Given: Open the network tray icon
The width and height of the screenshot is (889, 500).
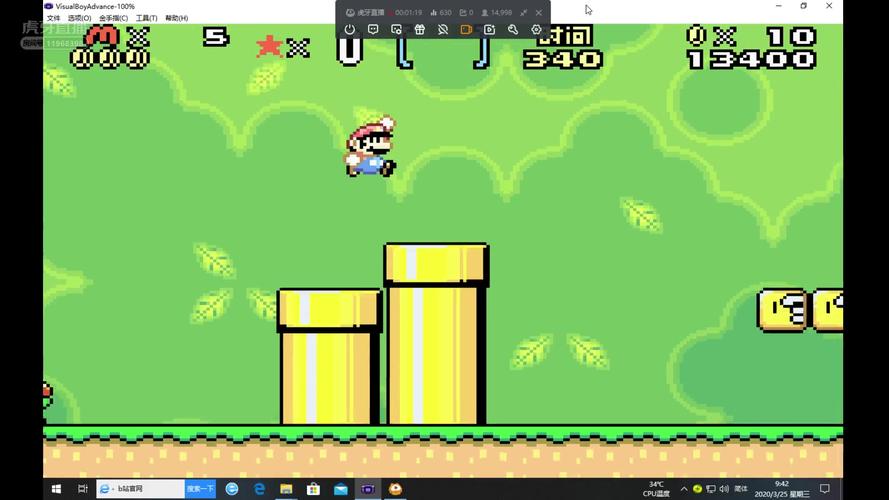Looking at the screenshot, I should [x=711, y=489].
